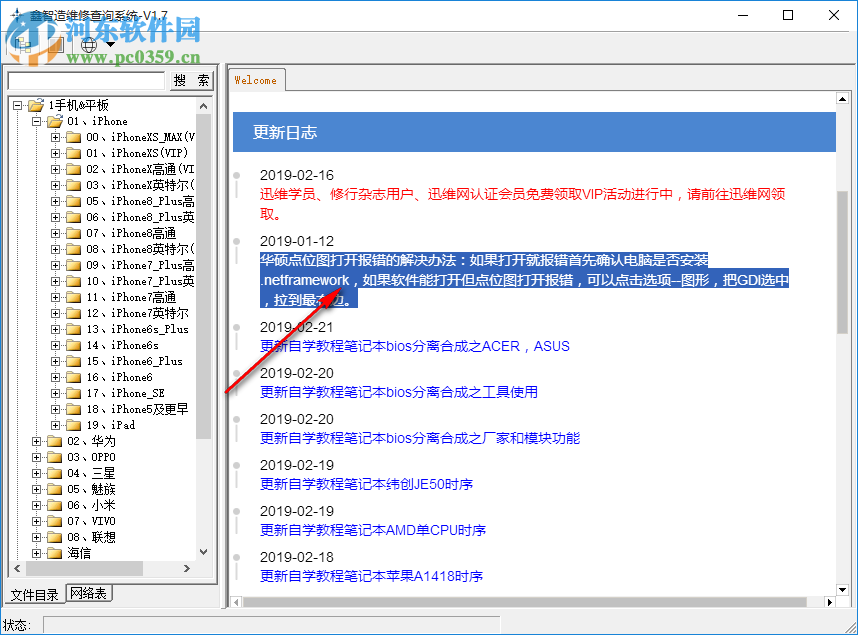Expand the 07、iPhone8高通 folder
This screenshot has width=858, height=635.
pos(56,233)
